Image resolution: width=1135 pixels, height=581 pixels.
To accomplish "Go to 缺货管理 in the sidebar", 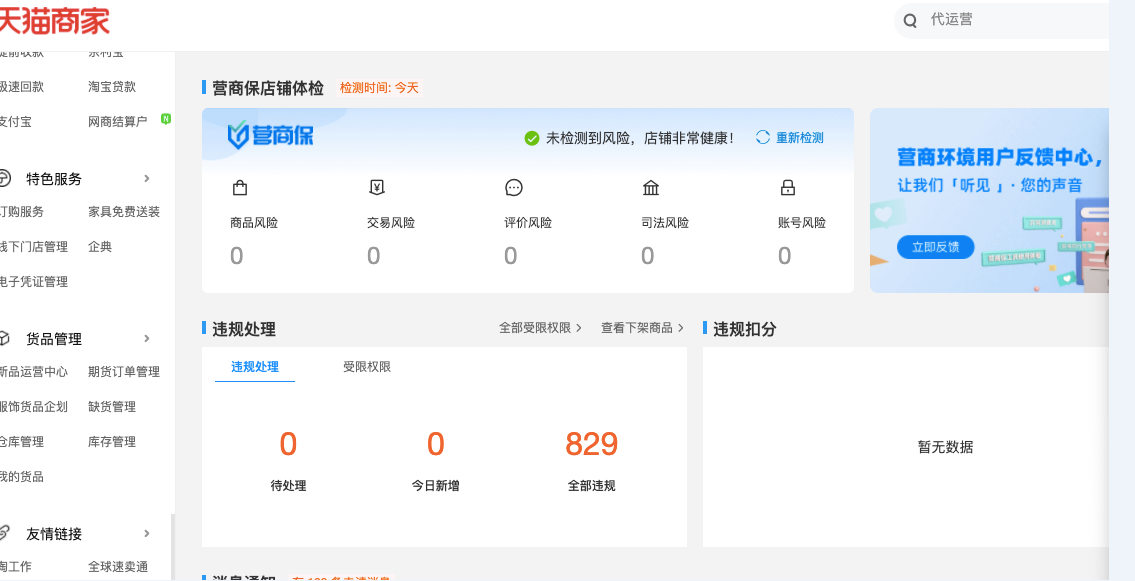I will point(112,407).
